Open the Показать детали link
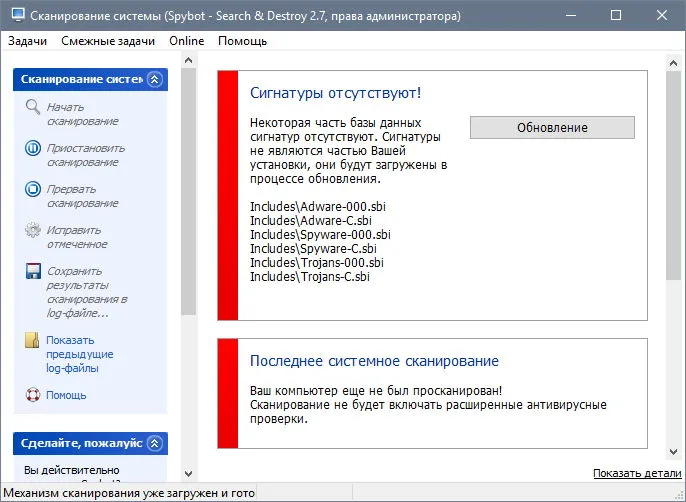 pyautogui.click(x=637, y=473)
